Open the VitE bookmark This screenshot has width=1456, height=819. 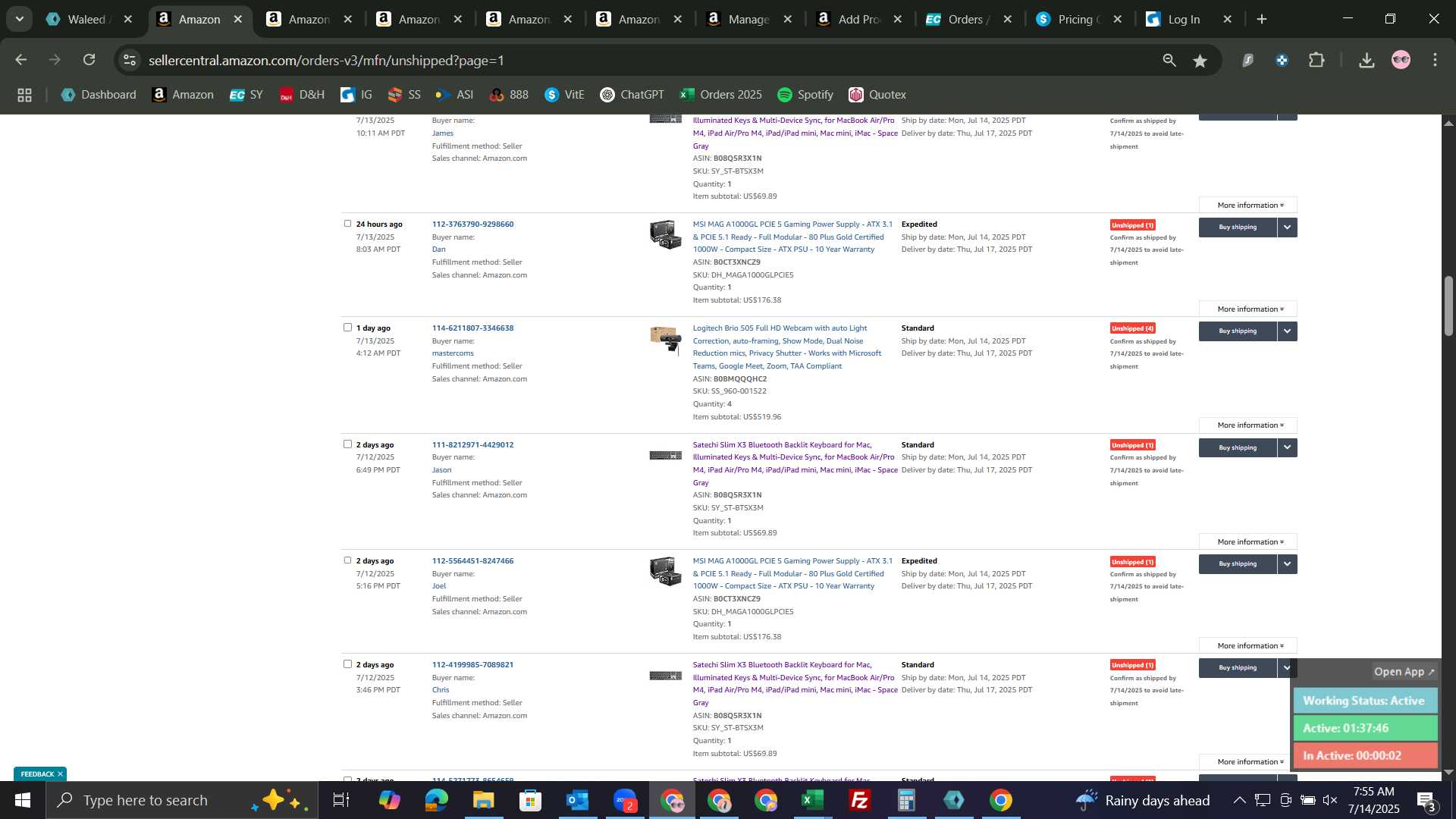565,95
